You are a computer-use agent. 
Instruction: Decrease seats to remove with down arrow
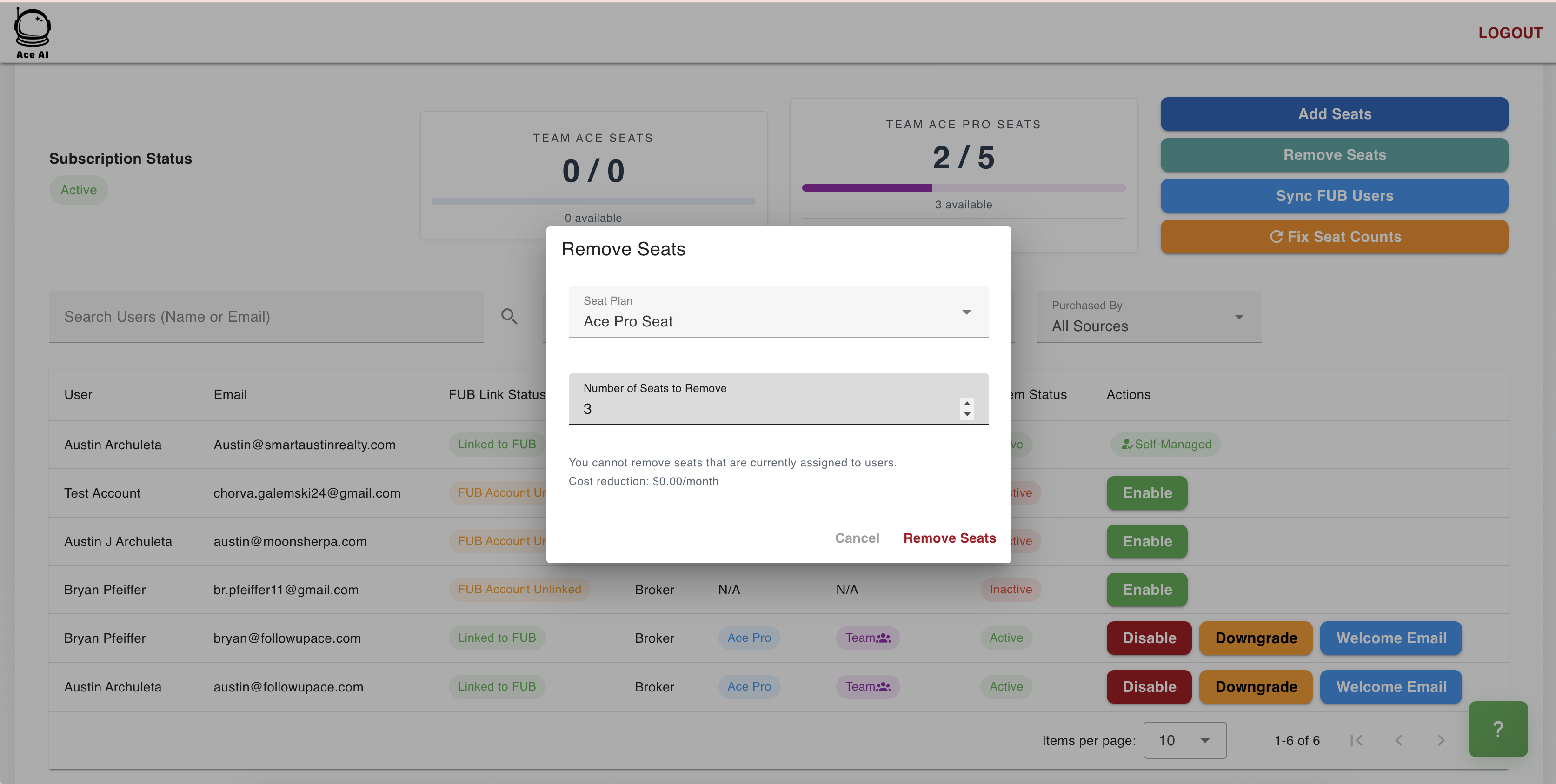[967, 414]
